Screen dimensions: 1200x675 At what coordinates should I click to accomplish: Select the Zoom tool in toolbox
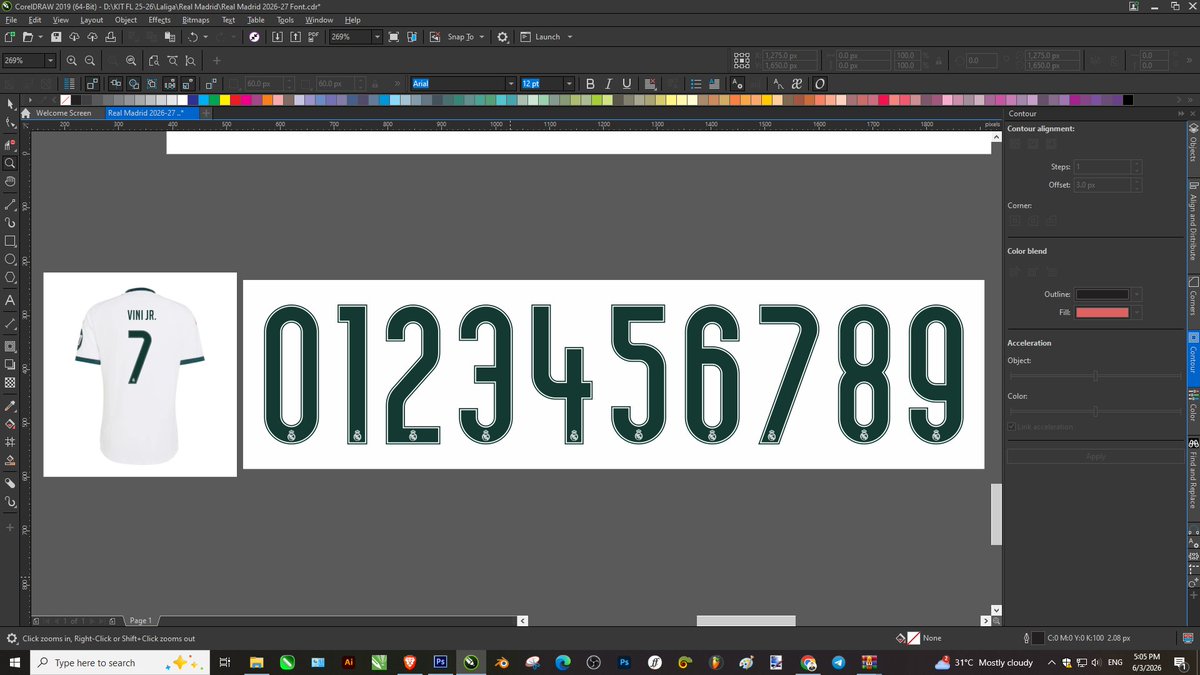(x=10, y=162)
